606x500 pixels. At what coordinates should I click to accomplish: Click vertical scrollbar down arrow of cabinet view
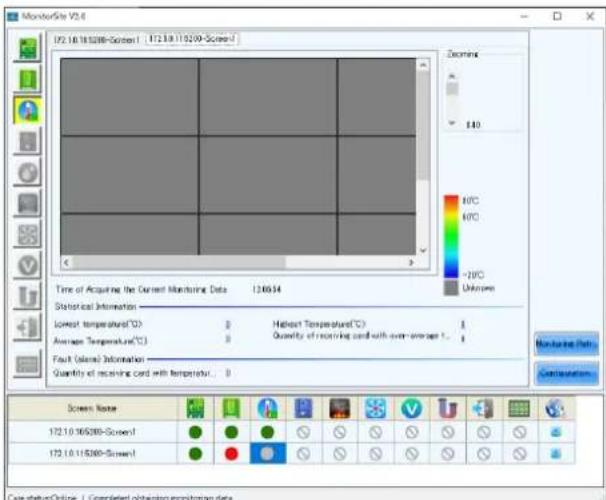(x=423, y=250)
